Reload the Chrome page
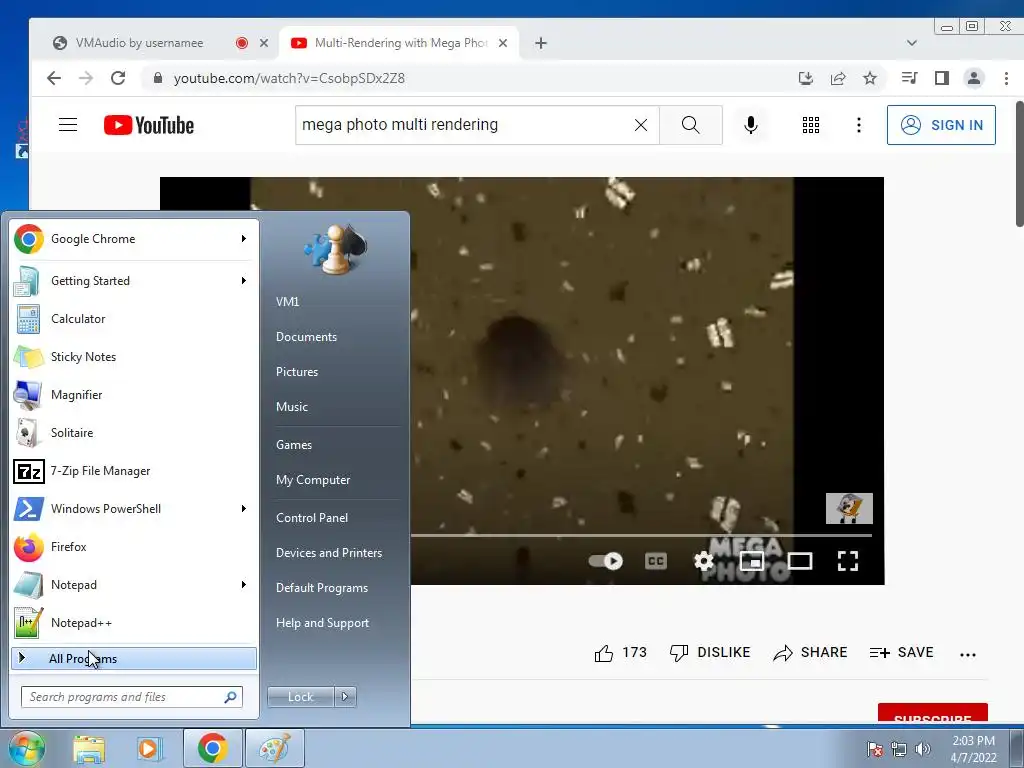The image size is (1024, 768). point(118,78)
